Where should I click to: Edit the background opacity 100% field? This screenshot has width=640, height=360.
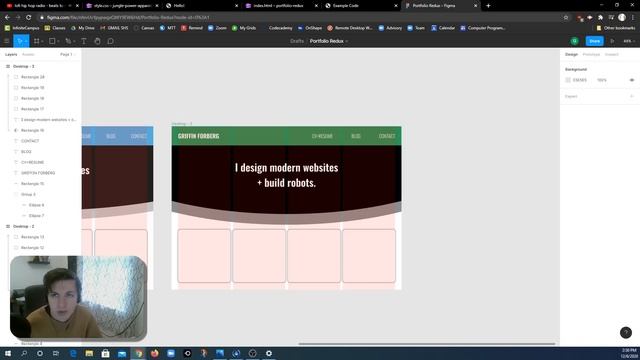click(x=602, y=80)
